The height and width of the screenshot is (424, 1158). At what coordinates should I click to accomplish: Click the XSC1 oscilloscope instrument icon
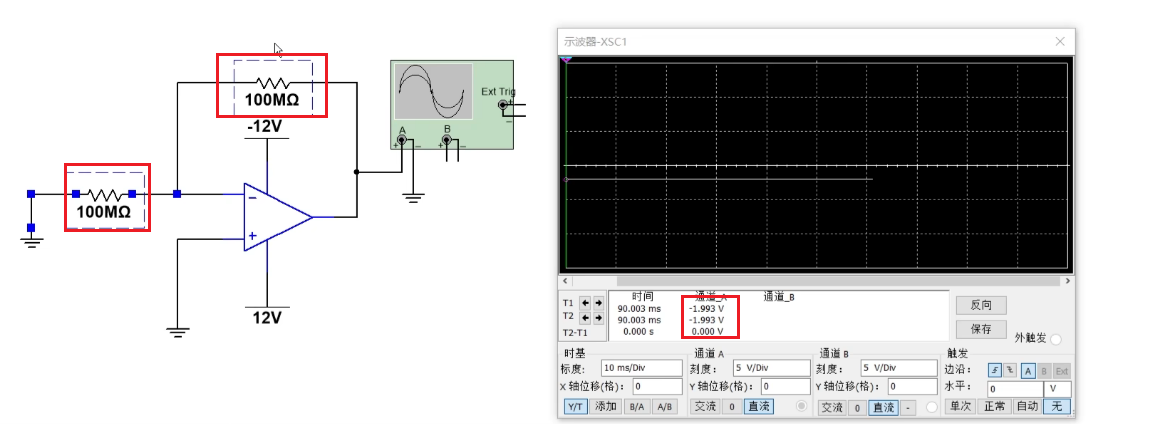point(451,105)
